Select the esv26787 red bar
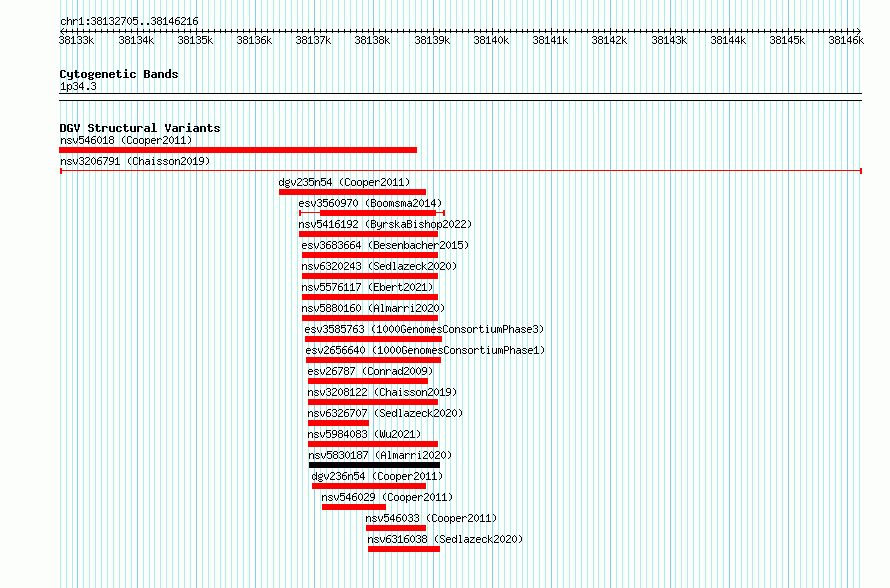The image size is (890, 588). click(x=368, y=381)
